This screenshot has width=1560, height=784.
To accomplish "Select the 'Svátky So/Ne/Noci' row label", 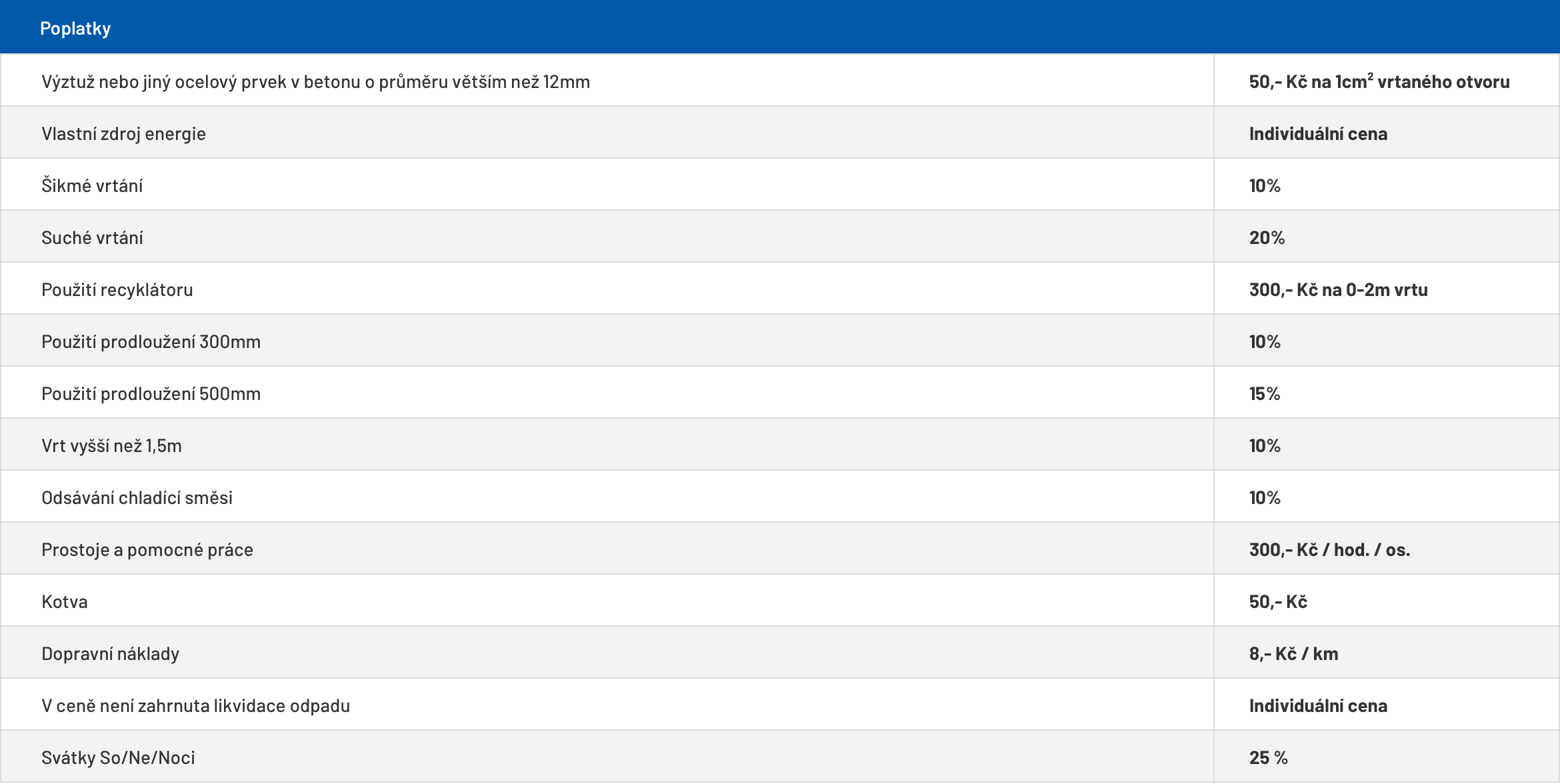I will coord(118,758).
